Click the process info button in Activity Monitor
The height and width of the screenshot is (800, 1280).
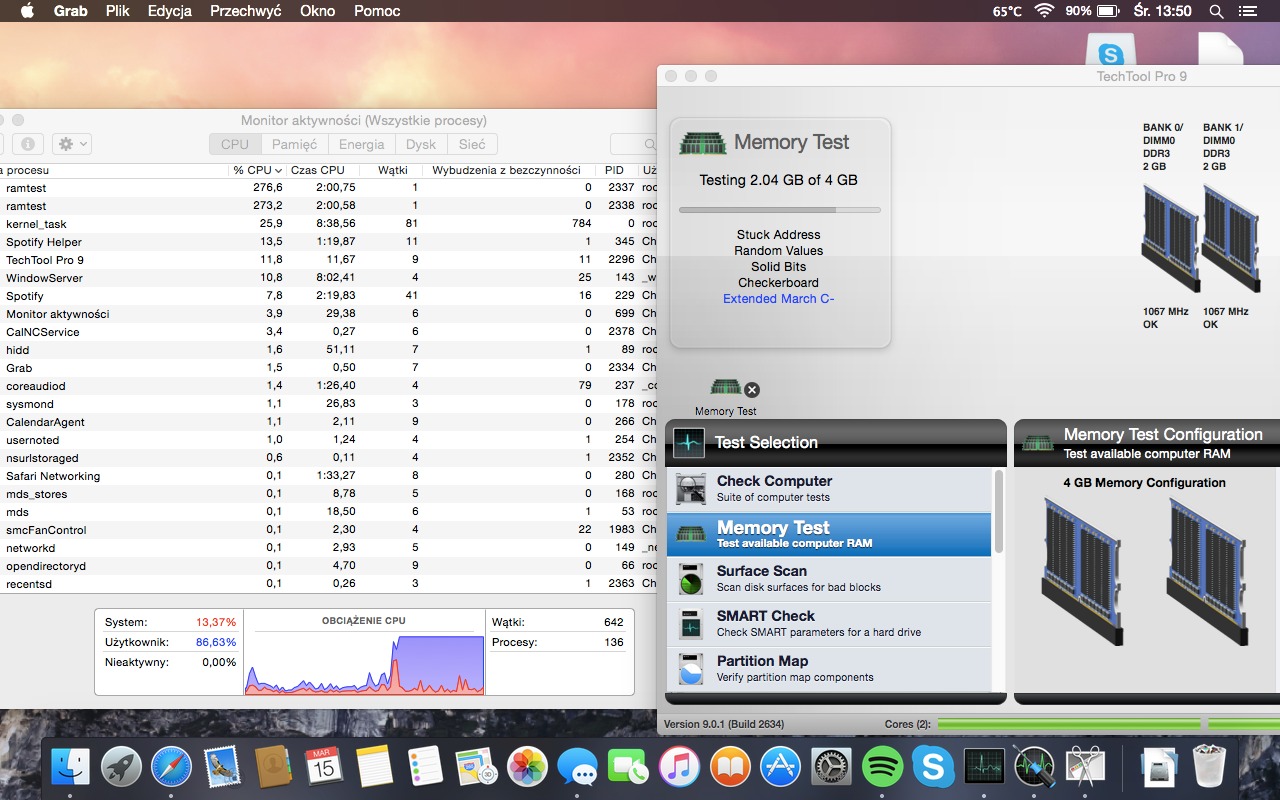27,144
